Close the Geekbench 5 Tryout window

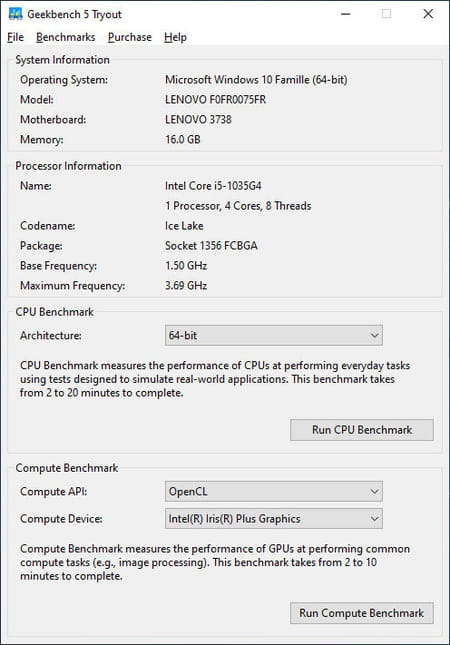pos(428,14)
